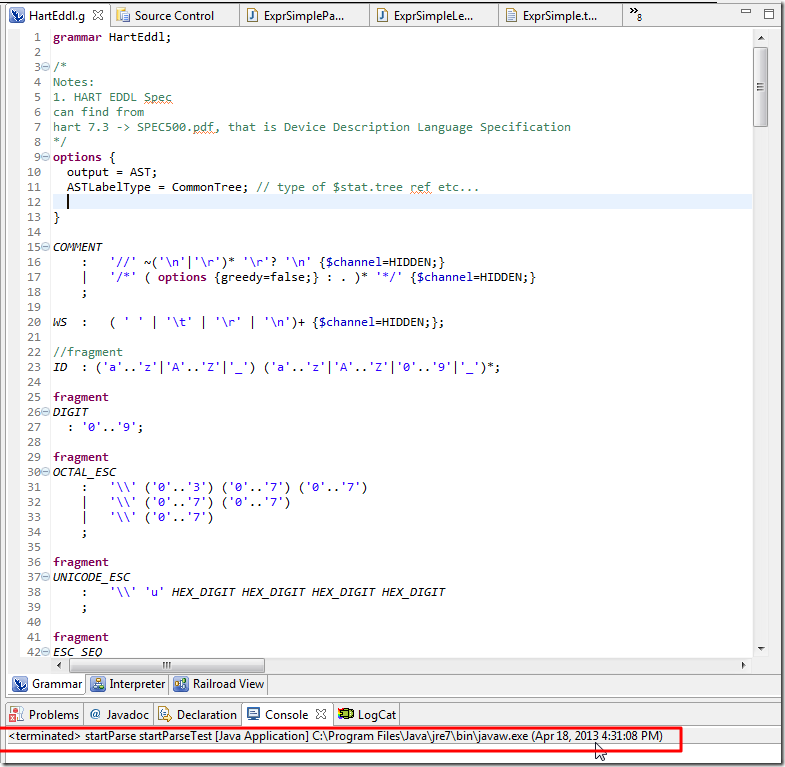The width and height of the screenshot is (785, 767).
Task: Click the underlined 'Spec' word on line 5
Action: click(158, 97)
